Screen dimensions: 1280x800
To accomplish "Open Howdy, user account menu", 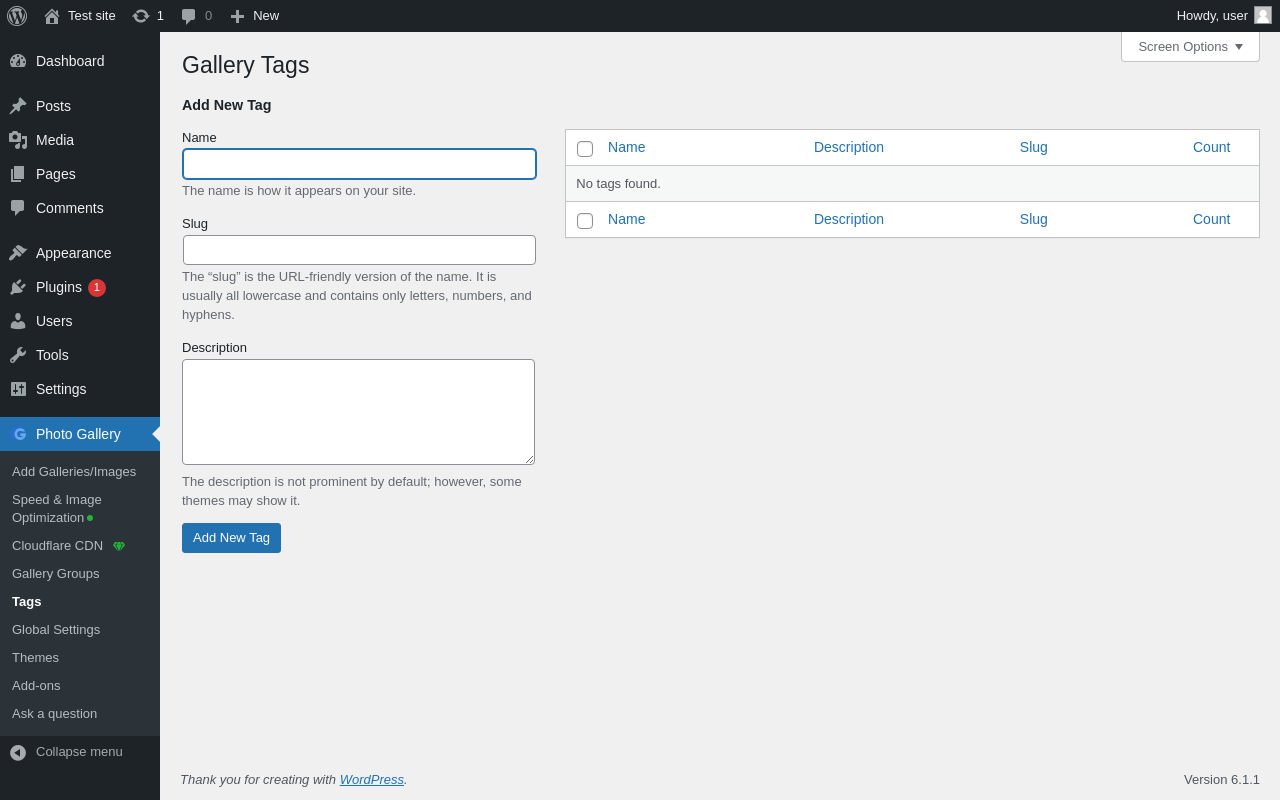I will [x=1224, y=16].
